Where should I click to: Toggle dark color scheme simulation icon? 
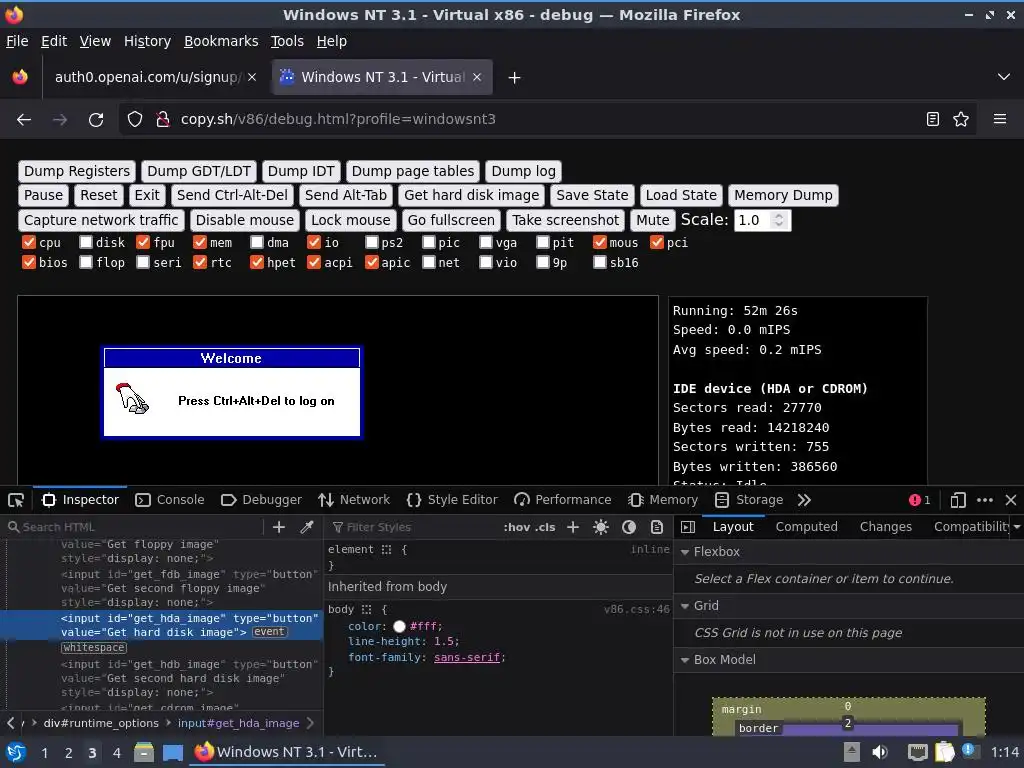(629, 527)
